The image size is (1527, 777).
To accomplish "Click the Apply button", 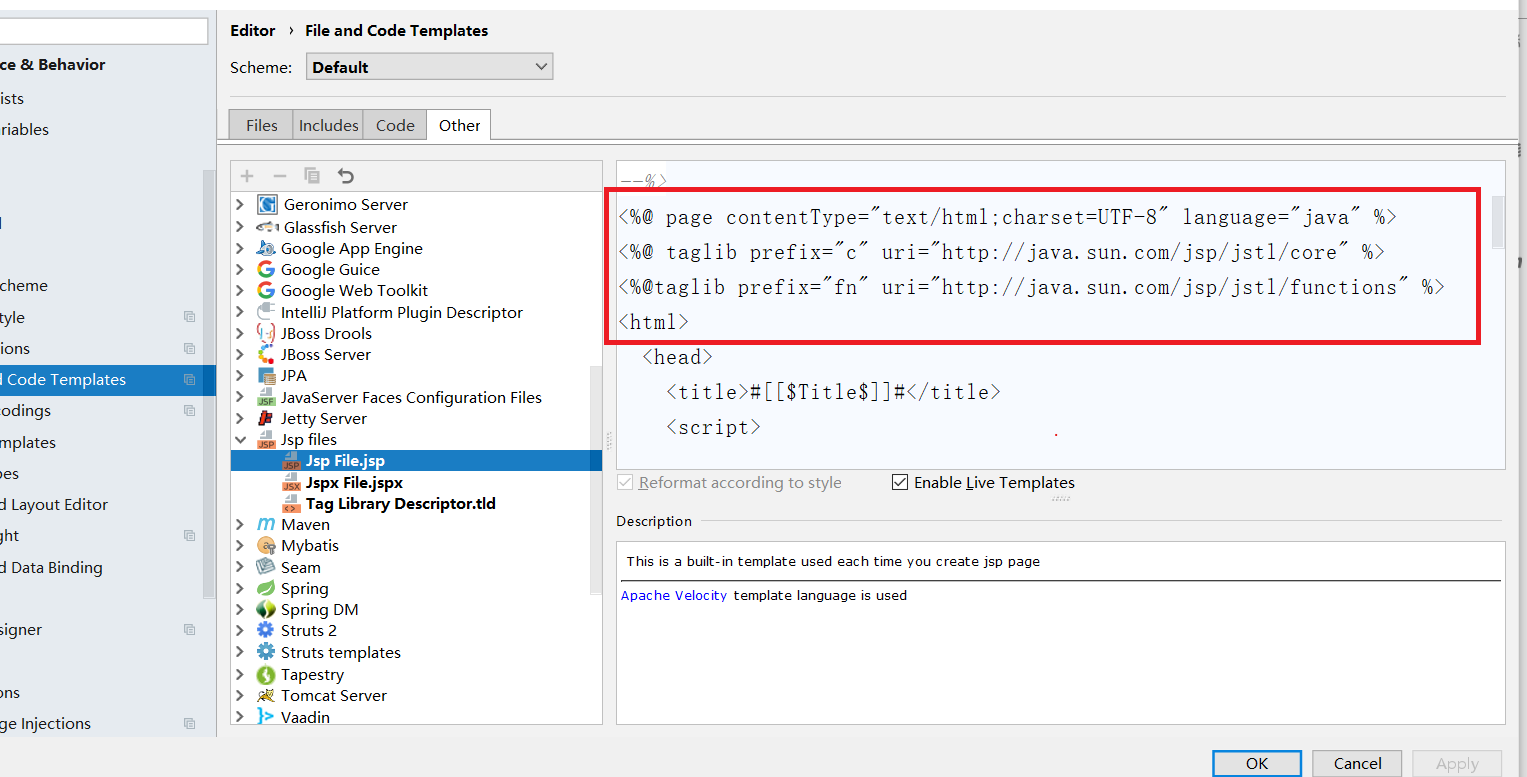I will point(1457,763).
